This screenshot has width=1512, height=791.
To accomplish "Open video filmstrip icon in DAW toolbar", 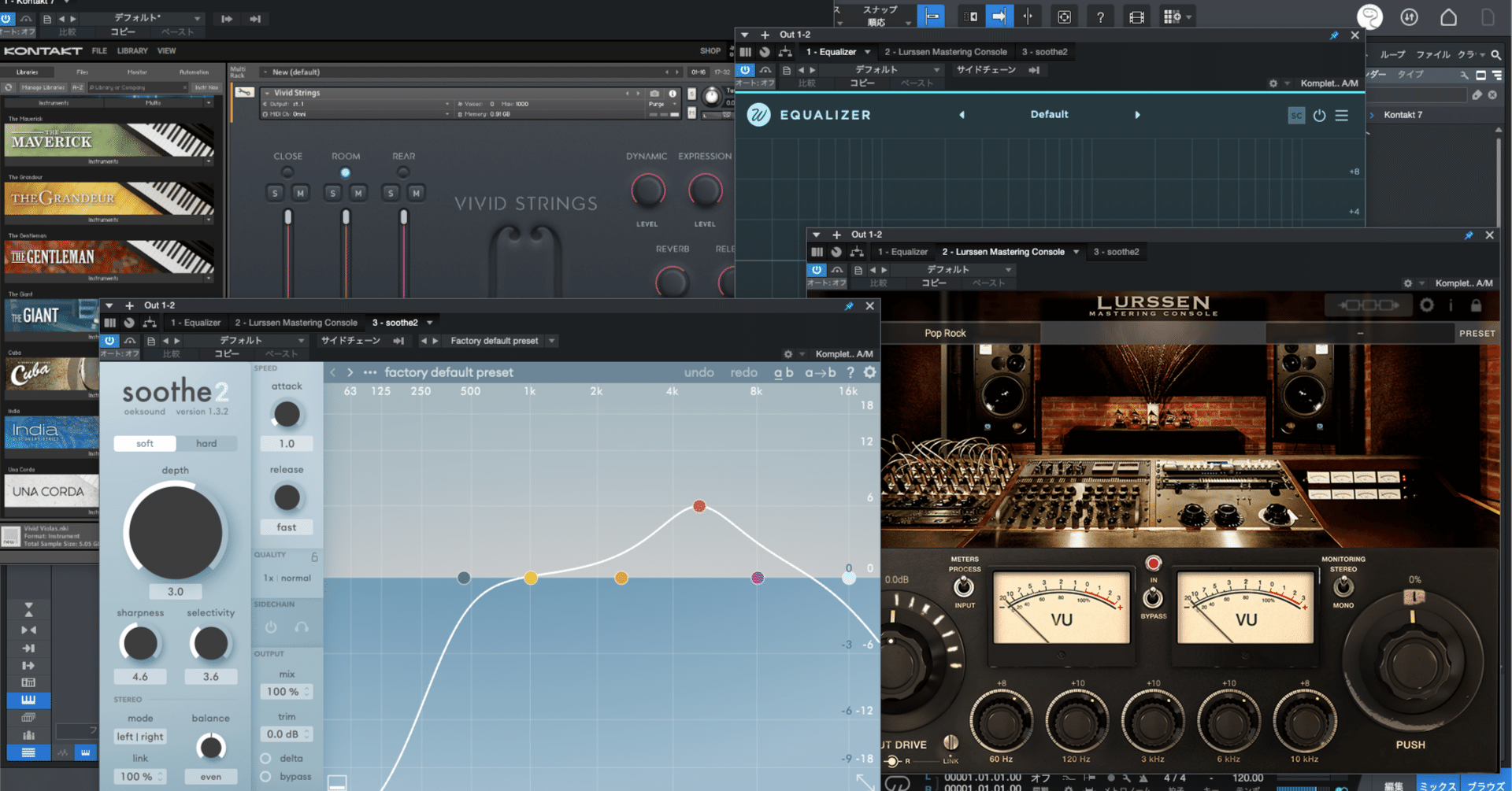I will point(1136,17).
